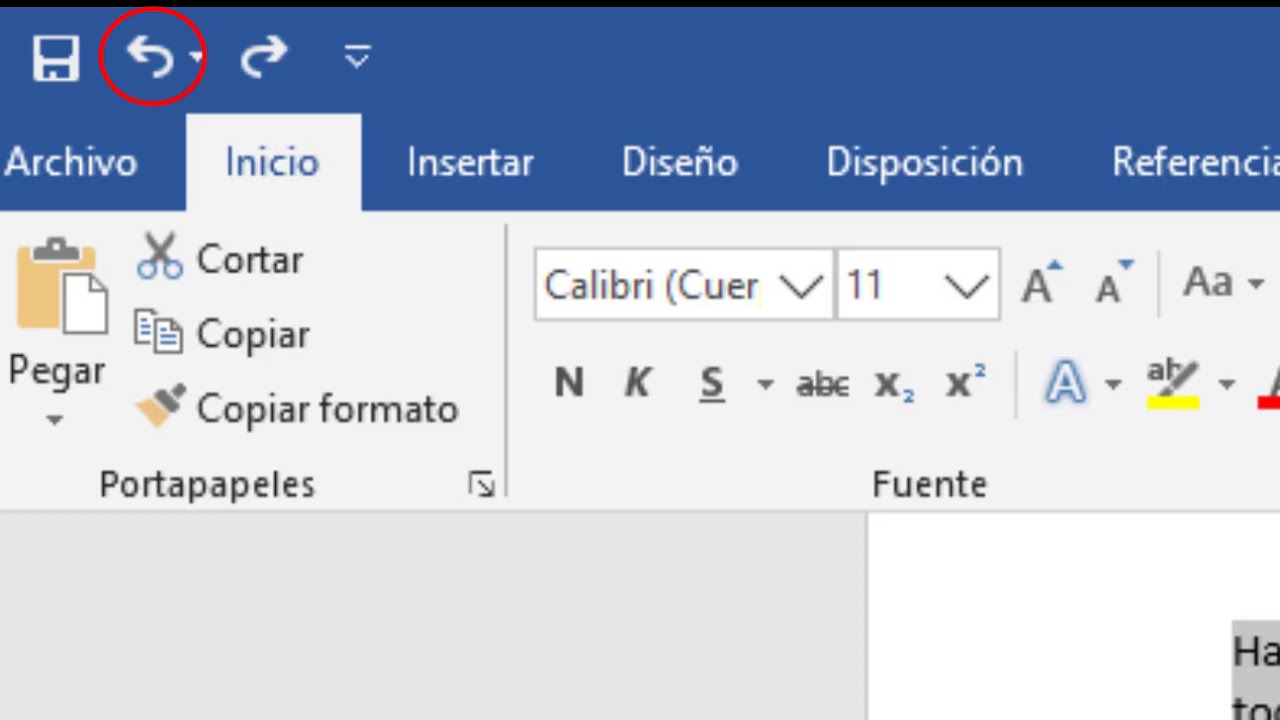Viewport: 1280px width, 720px height.
Task: Toggle italic formatting K button
Action: 637,383
